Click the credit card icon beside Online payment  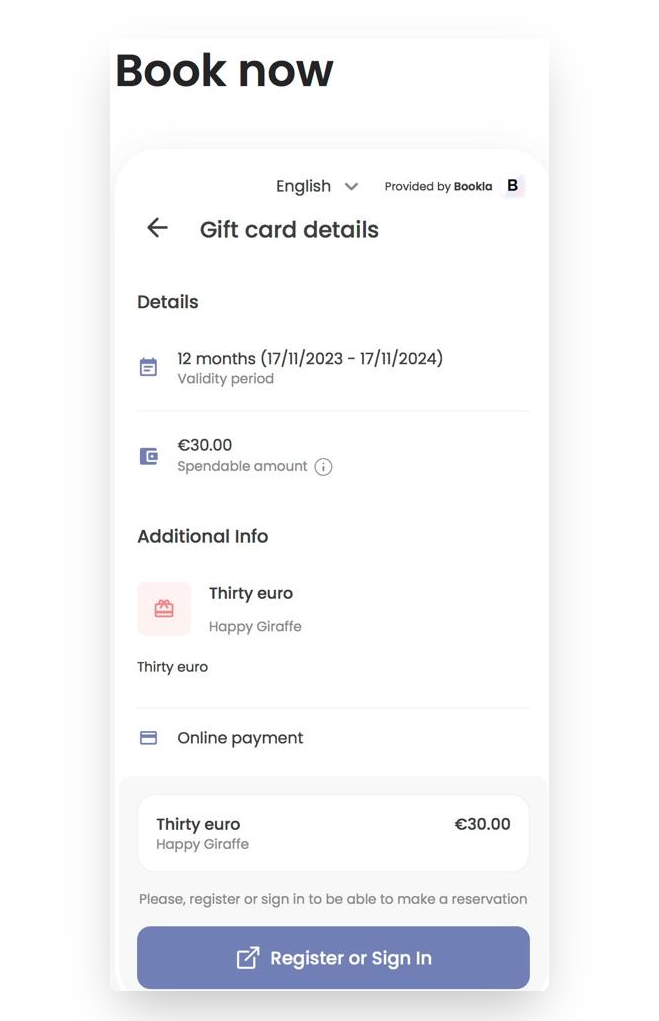148,737
